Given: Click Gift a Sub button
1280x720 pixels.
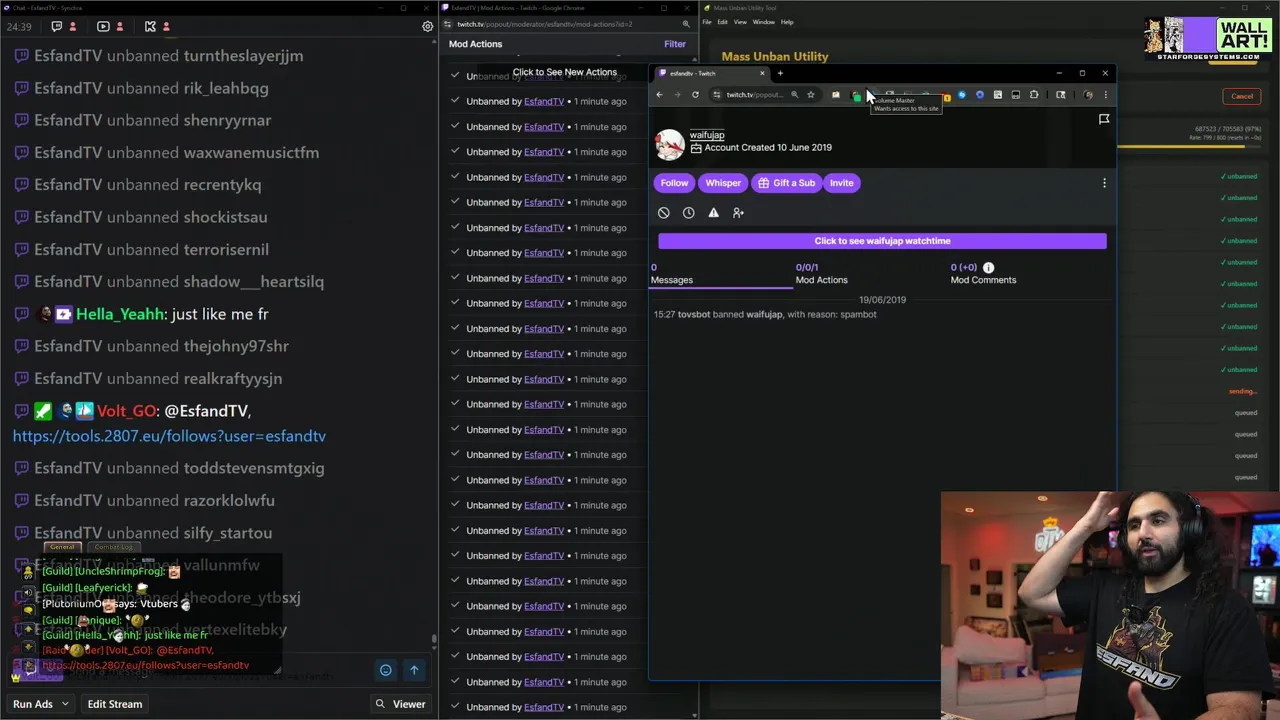Looking at the screenshot, I should point(786,183).
